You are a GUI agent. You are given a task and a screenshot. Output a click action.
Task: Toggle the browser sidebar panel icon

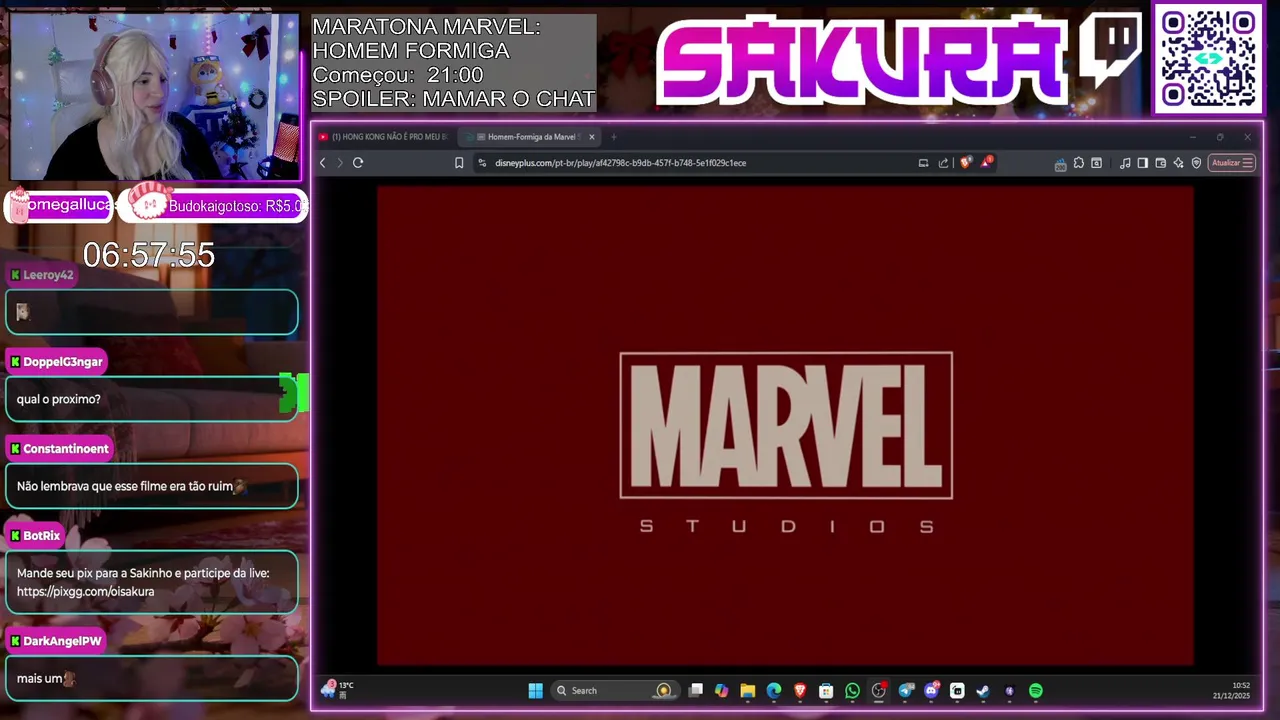click(1143, 163)
